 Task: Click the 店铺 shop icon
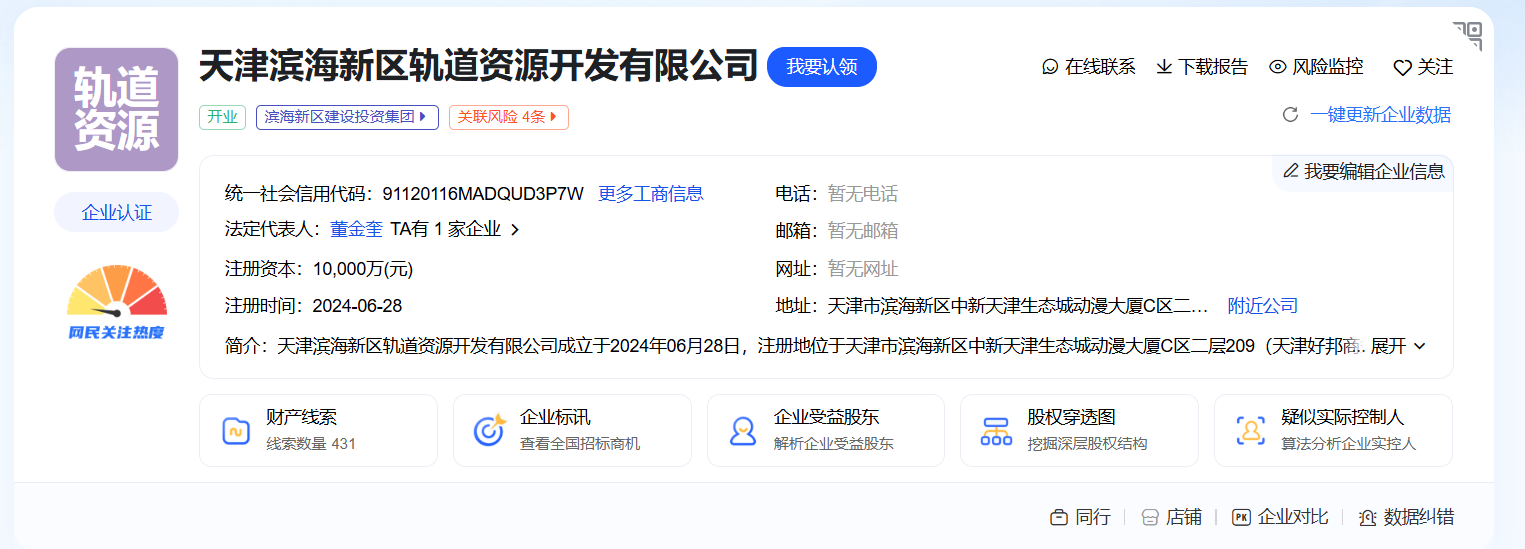[x=1150, y=517]
